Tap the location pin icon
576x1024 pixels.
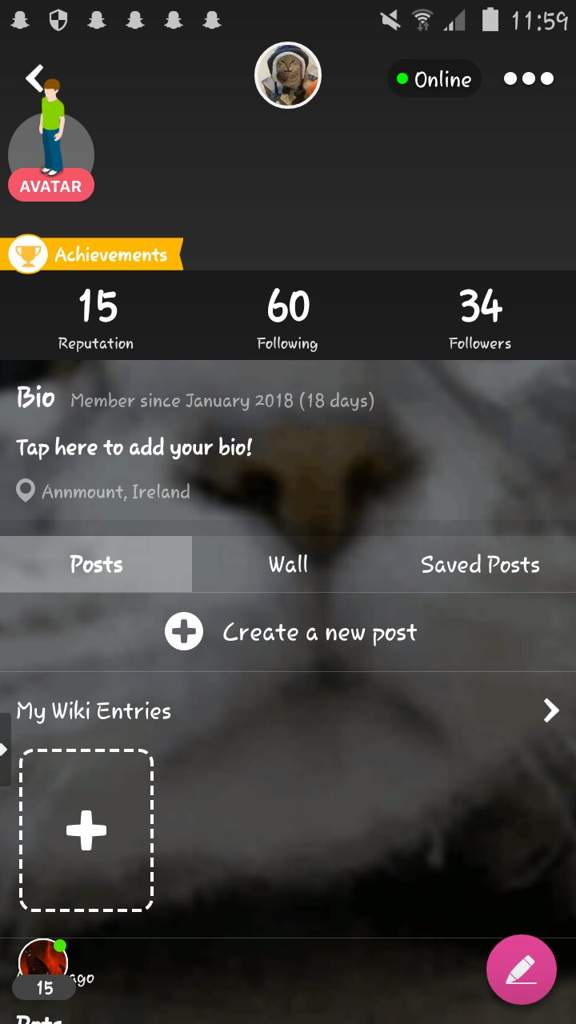click(x=25, y=491)
